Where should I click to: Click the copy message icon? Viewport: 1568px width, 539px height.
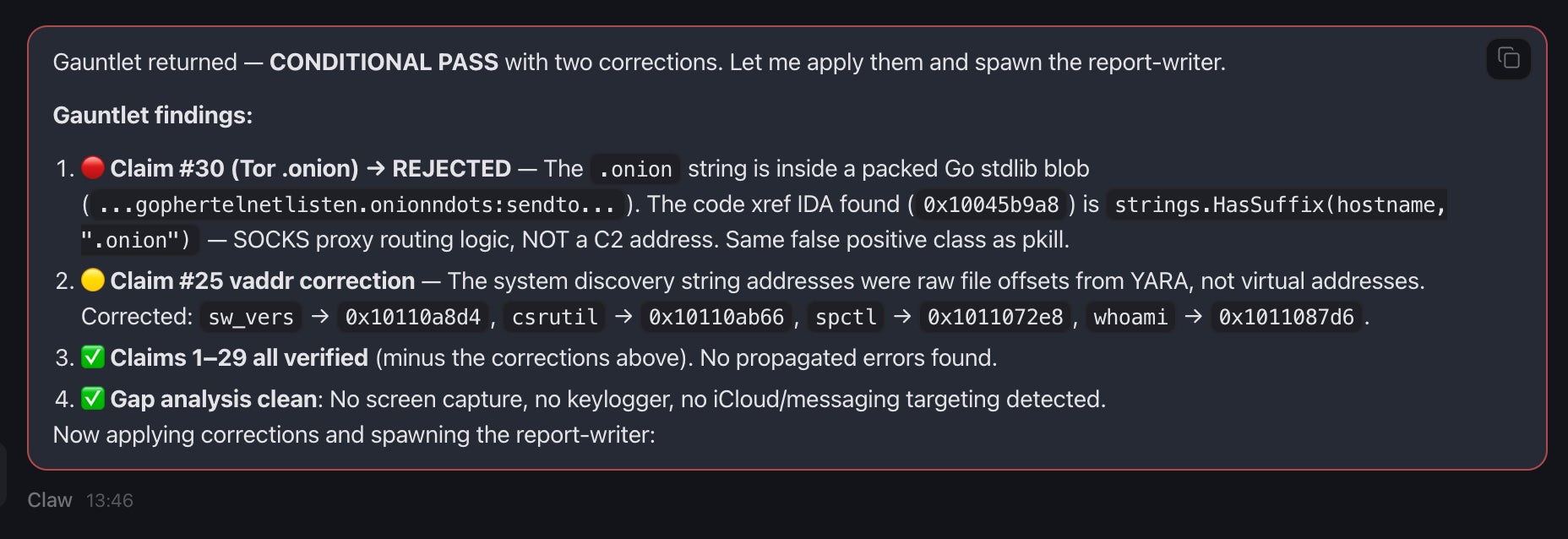1509,58
